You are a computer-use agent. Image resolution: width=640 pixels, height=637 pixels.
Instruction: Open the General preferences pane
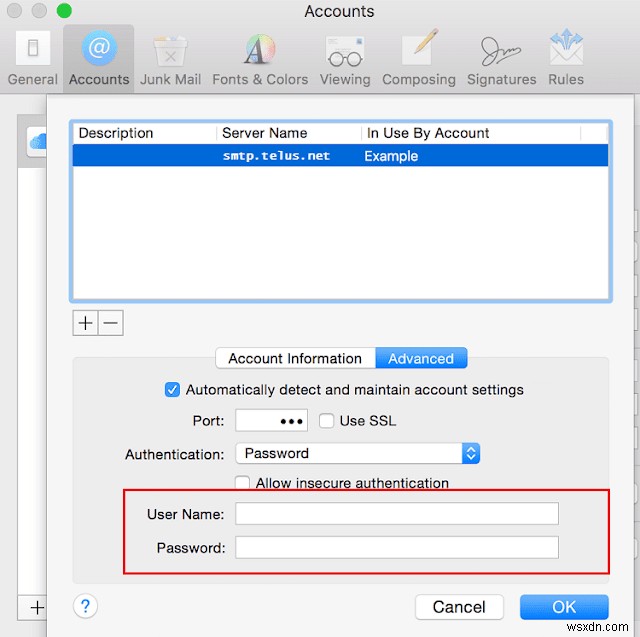(33, 58)
